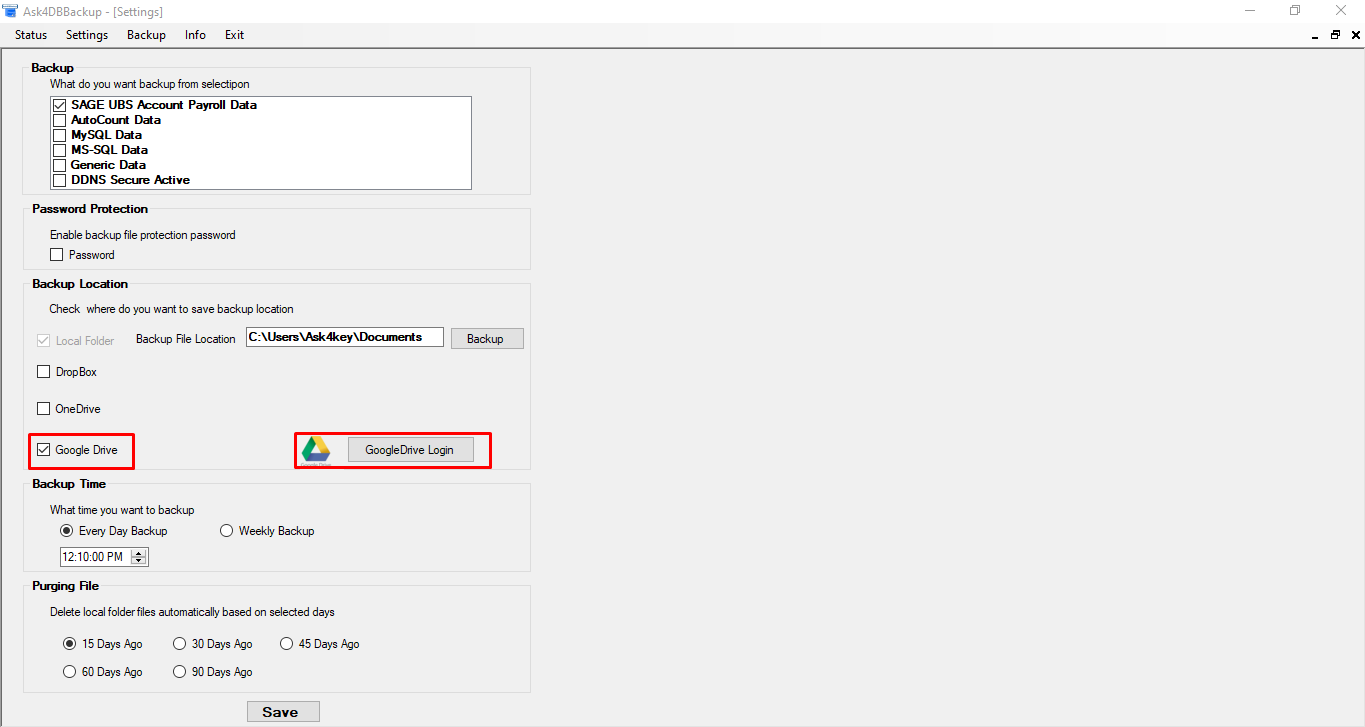Enable the Password protection checkbox
This screenshot has height=727, width=1365.
[x=57, y=255]
